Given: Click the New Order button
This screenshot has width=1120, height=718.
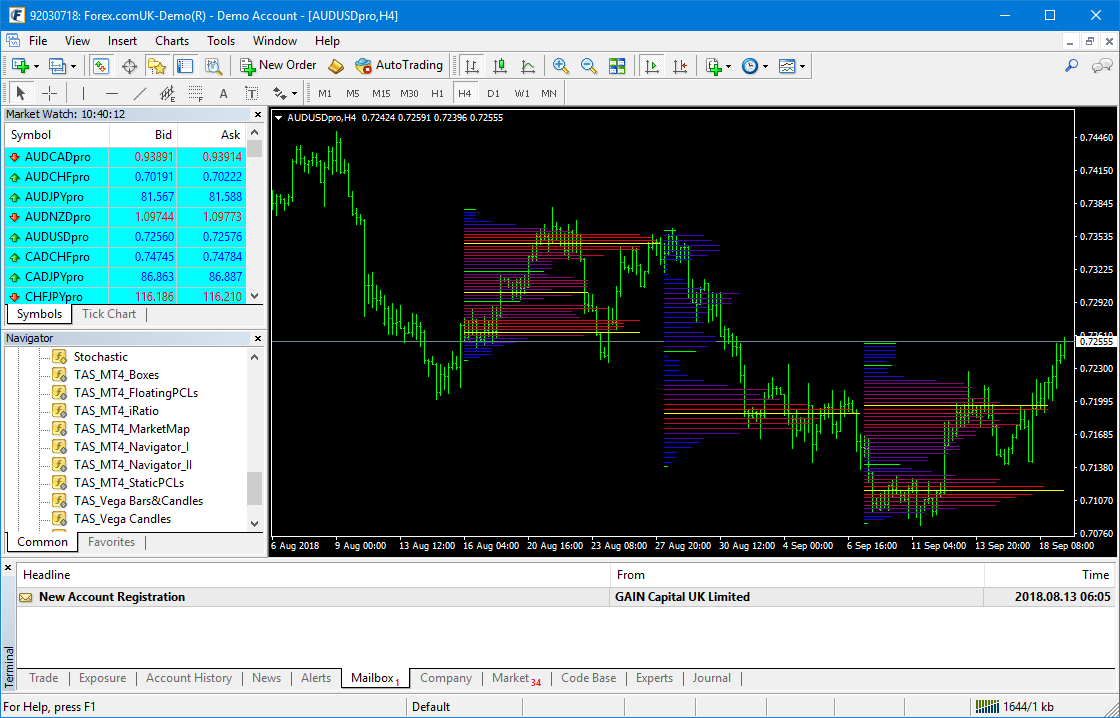Looking at the screenshot, I should (x=279, y=66).
